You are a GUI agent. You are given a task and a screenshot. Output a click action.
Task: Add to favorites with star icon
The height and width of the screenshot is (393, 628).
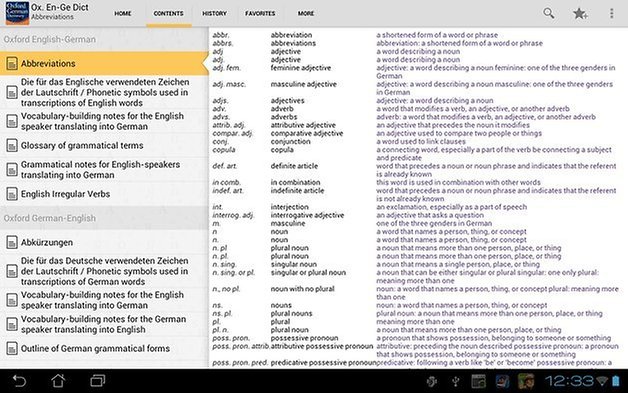click(x=580, y=14)
